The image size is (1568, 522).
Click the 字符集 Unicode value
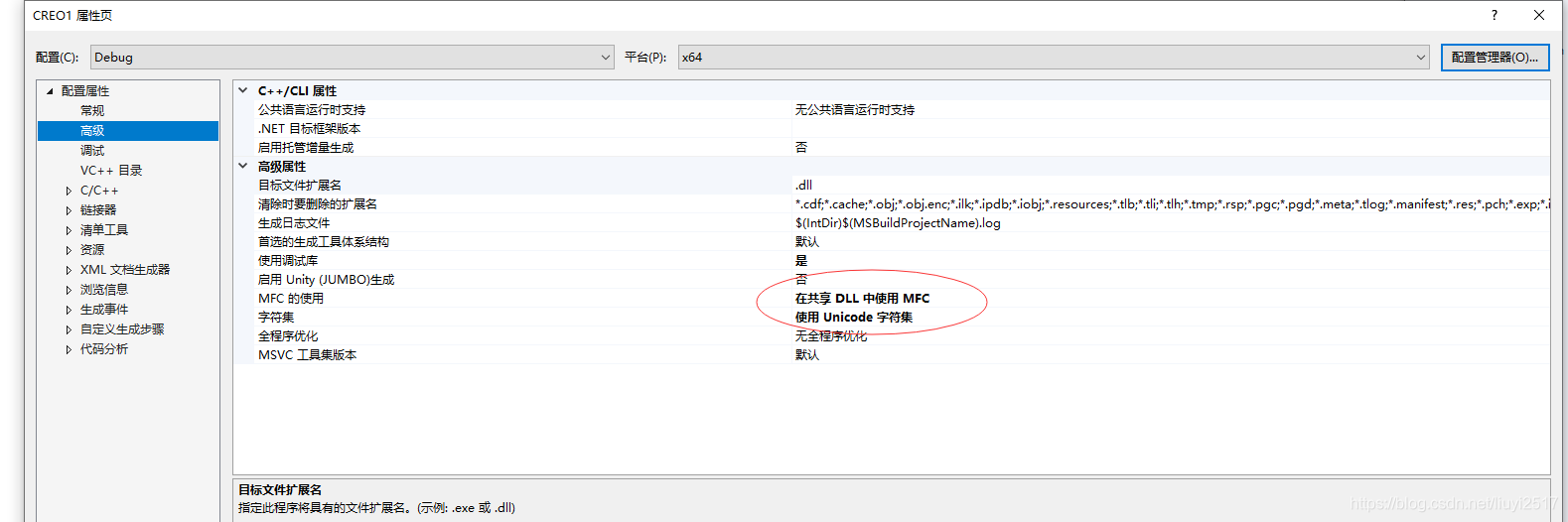pos(853,318)
